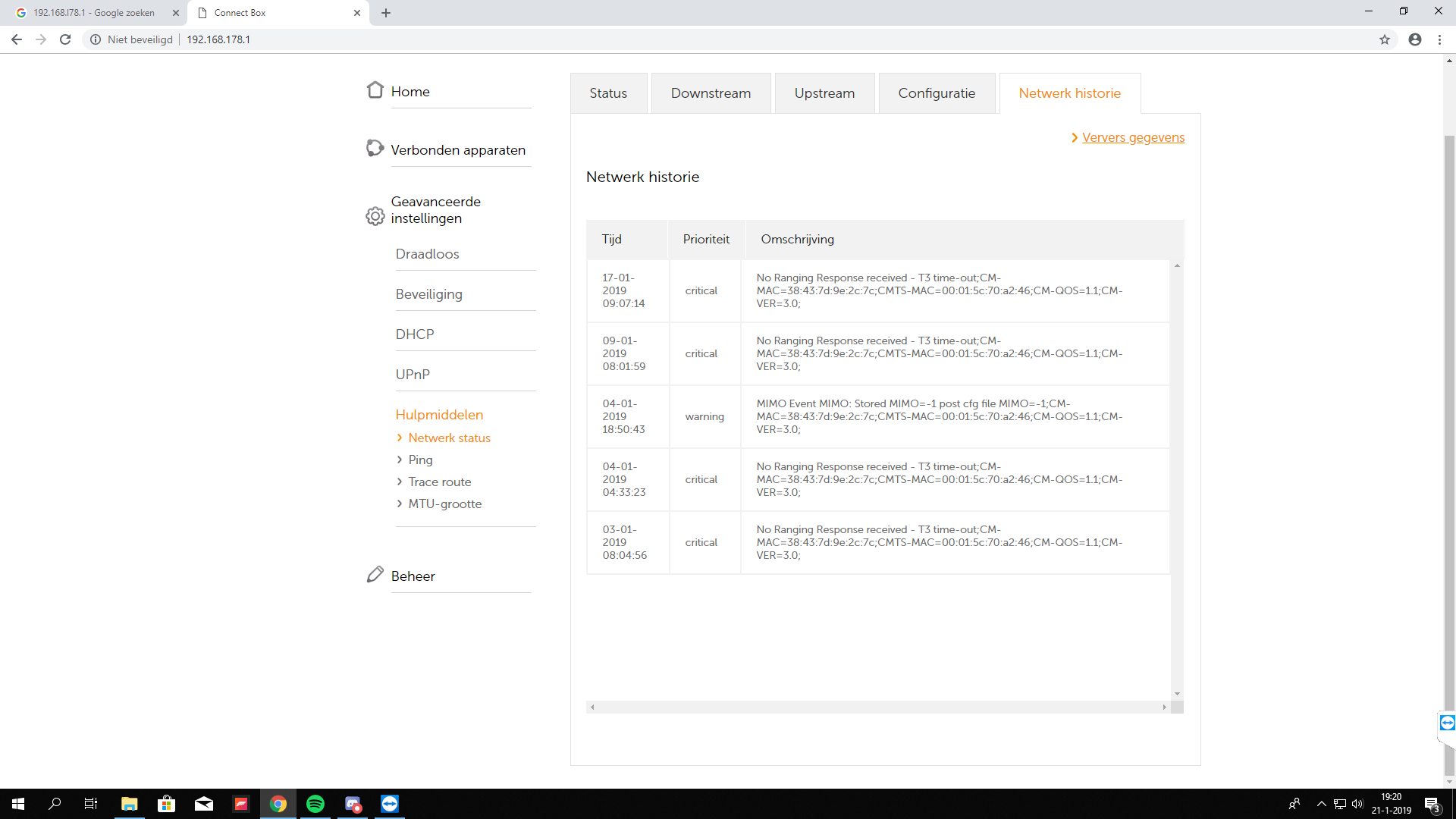1456x819 pixels.
Task: Reload the page with browser refresh icon
Action: click(x=65, y=39)
